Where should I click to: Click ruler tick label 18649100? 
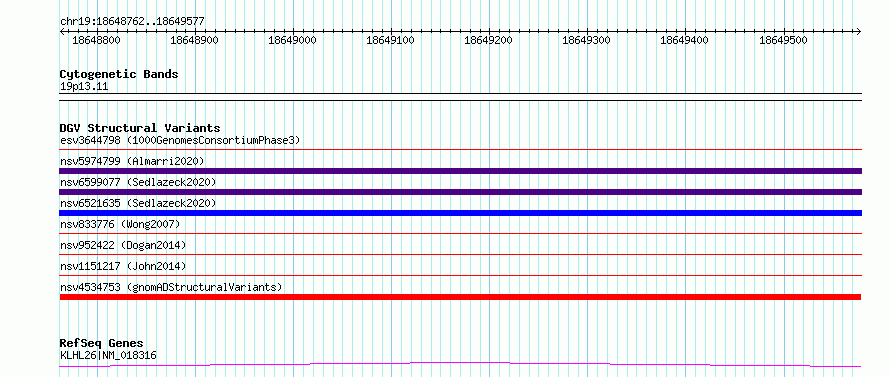(391, 40)
